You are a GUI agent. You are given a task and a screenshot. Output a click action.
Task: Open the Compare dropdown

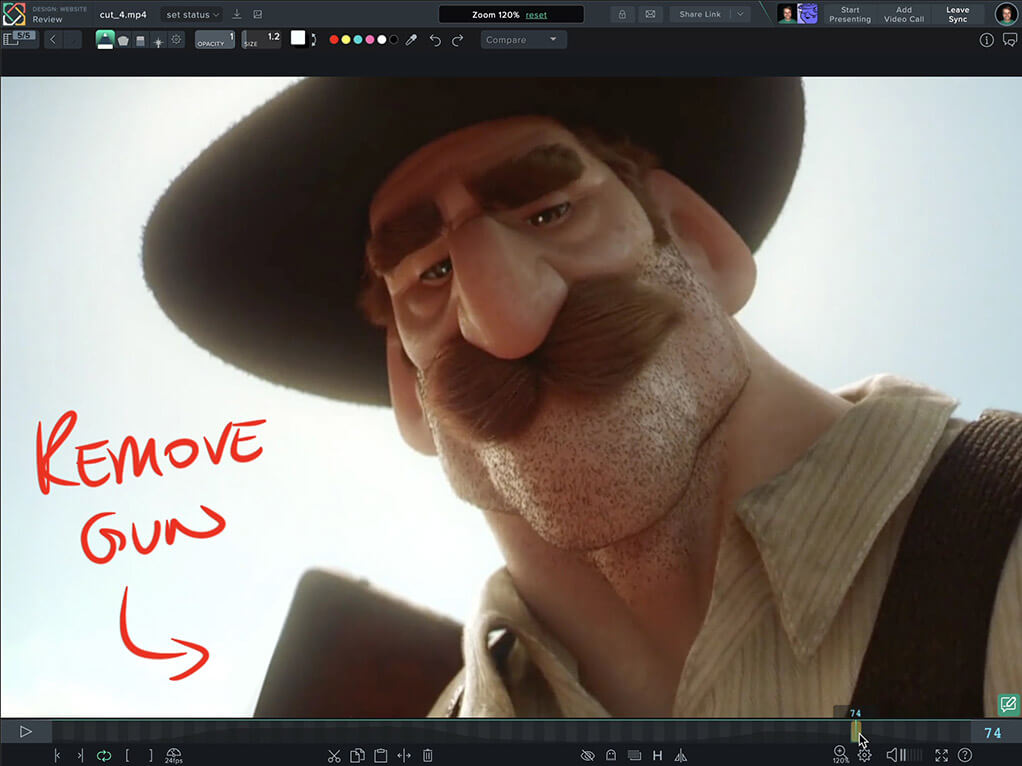coord(523,40)
